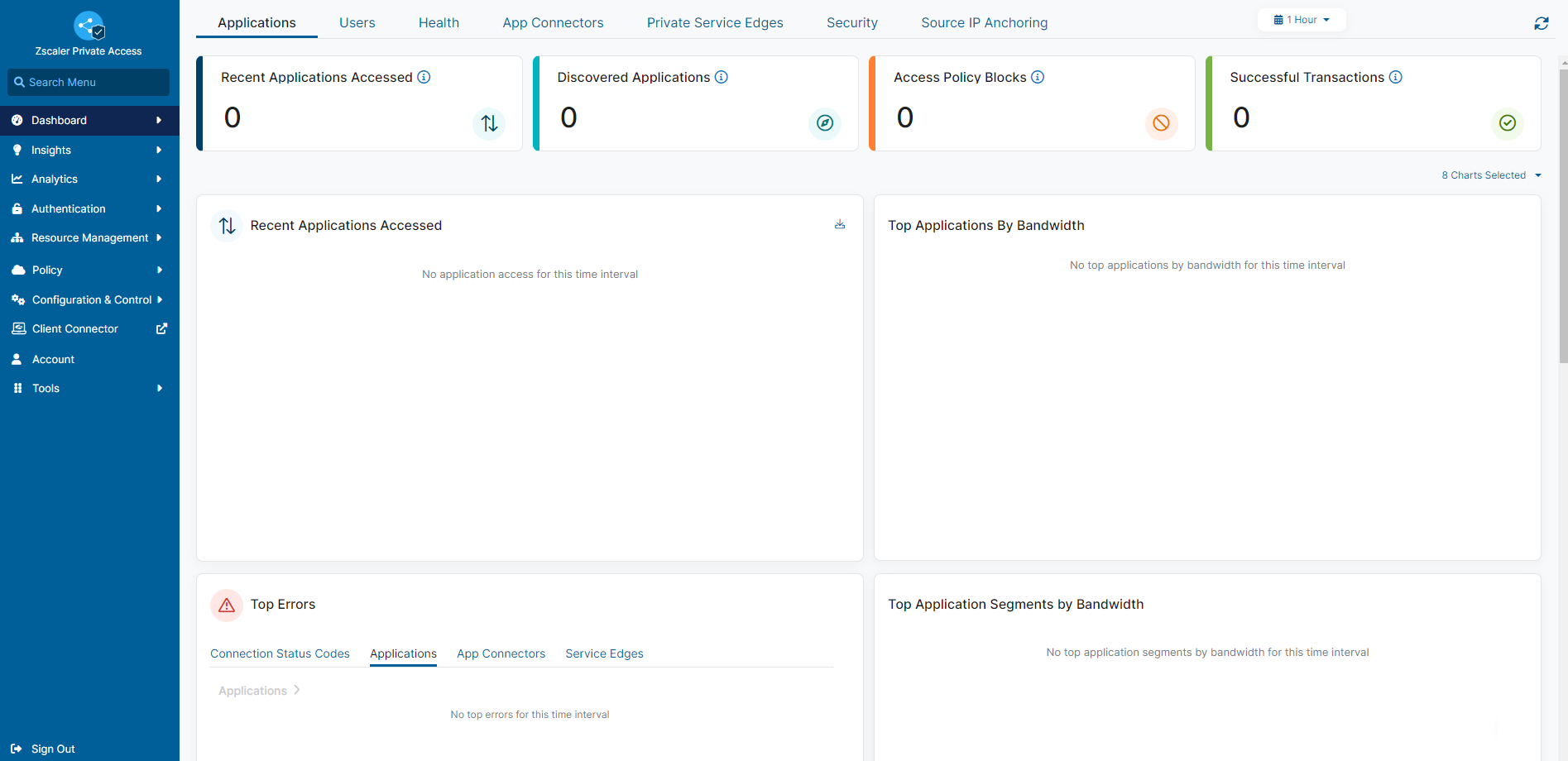
Task: Click the compass icon in Discovered Applications card
Action: click(x=824, y=123)
